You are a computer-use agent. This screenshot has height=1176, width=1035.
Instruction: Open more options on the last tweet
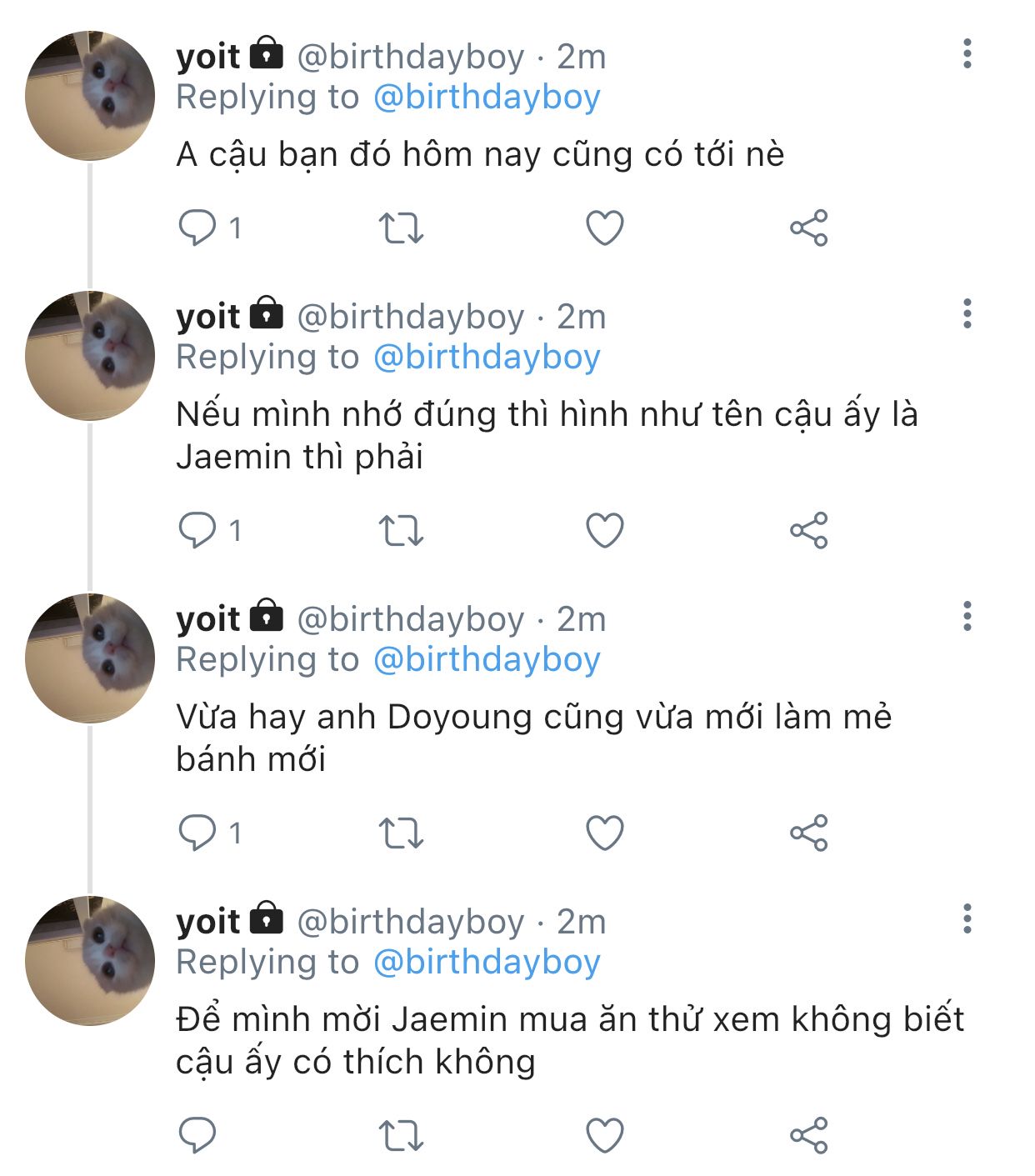[967, 918]
